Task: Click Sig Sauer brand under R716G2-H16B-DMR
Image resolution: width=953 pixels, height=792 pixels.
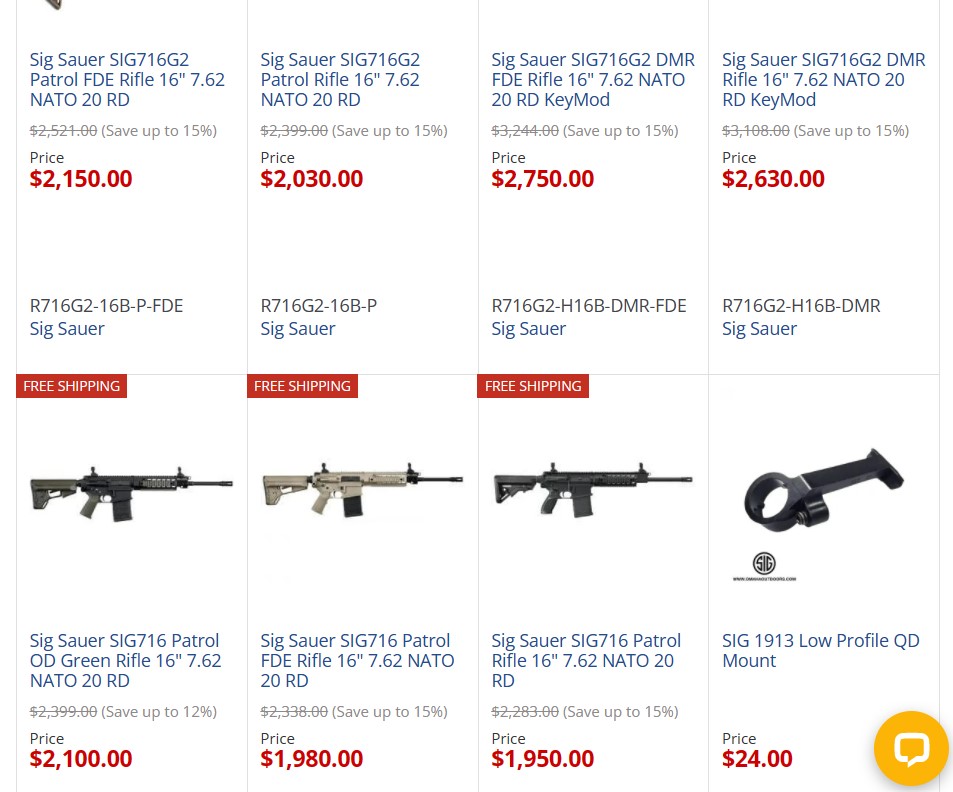Action: pyautogui.click(x=759, y=329)
